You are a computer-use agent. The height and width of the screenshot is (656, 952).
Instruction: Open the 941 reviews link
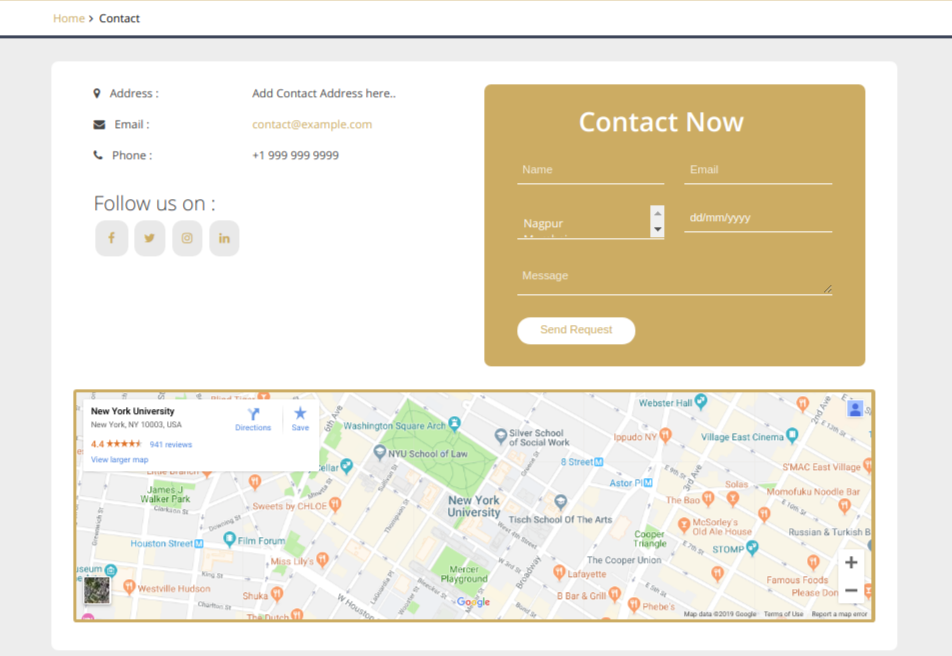tap(171, 445)
